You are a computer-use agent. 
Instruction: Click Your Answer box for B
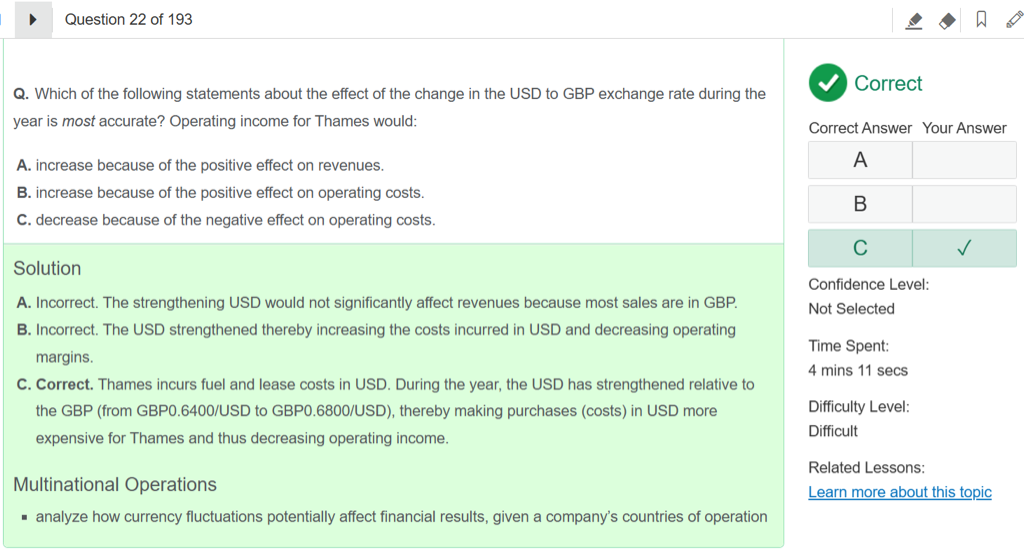coord(964,204)
